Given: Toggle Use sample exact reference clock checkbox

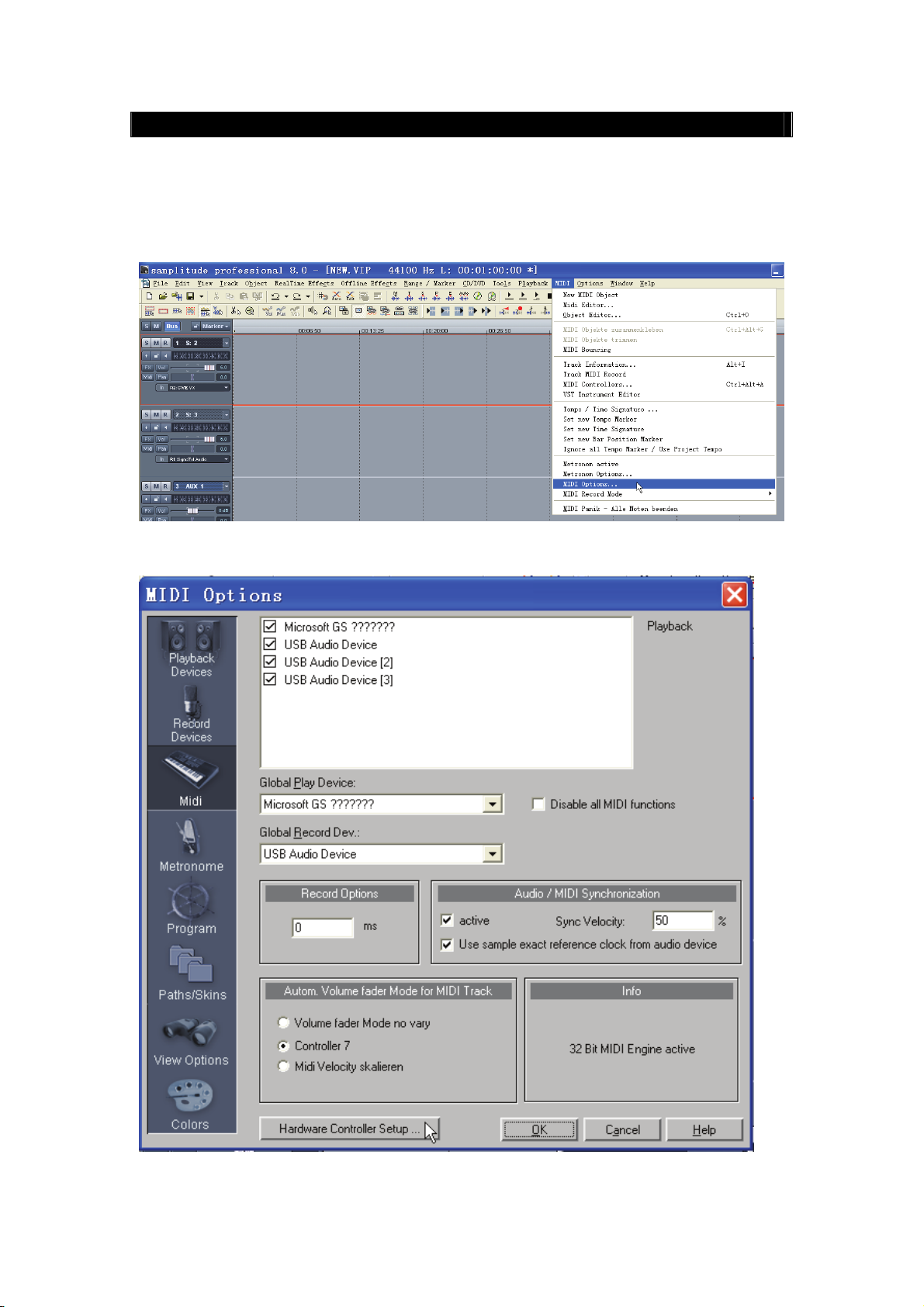Looking at the screenshot, I should coord(447,945).
